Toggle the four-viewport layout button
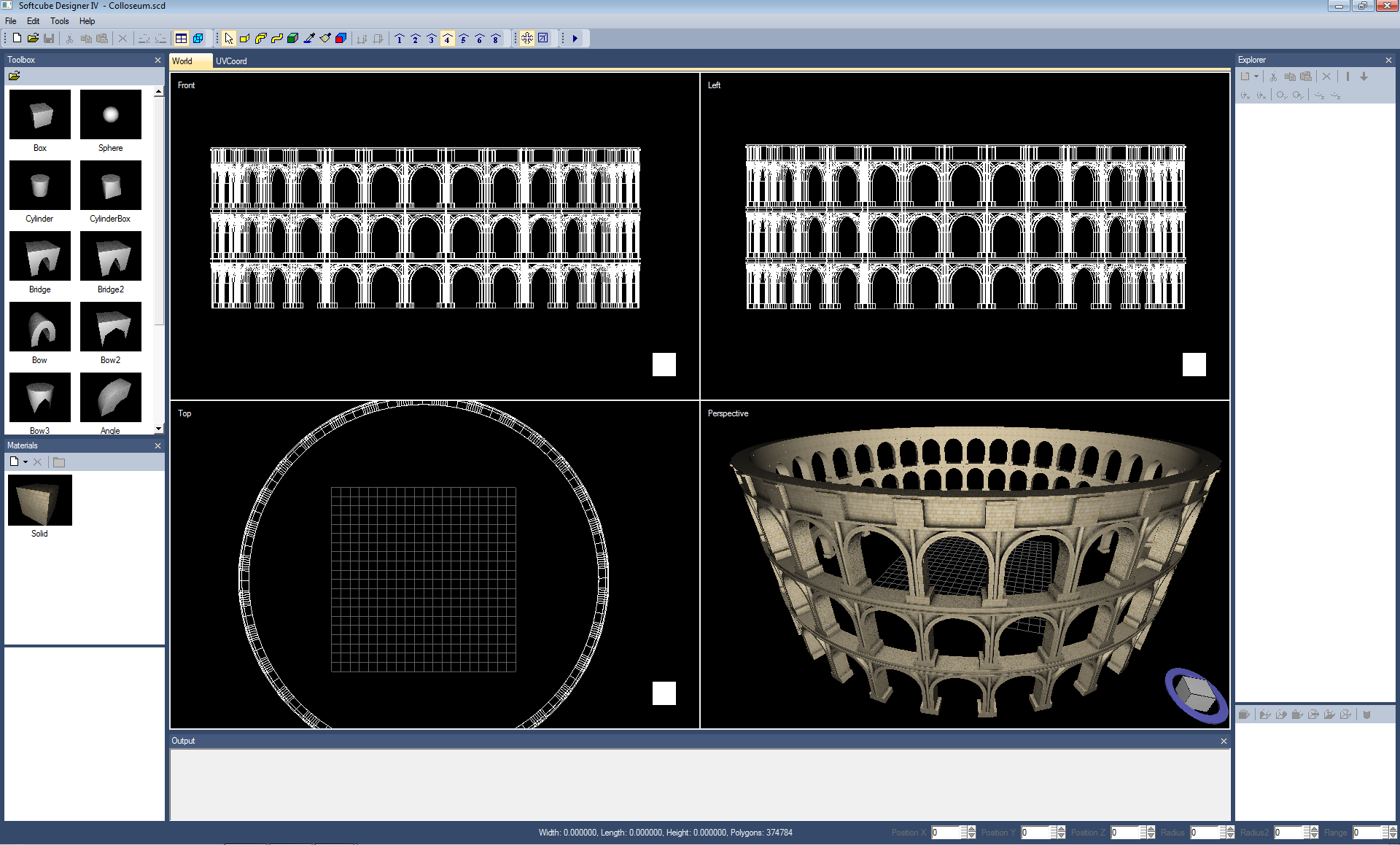The image size is (1400, 845). [182, 39]
